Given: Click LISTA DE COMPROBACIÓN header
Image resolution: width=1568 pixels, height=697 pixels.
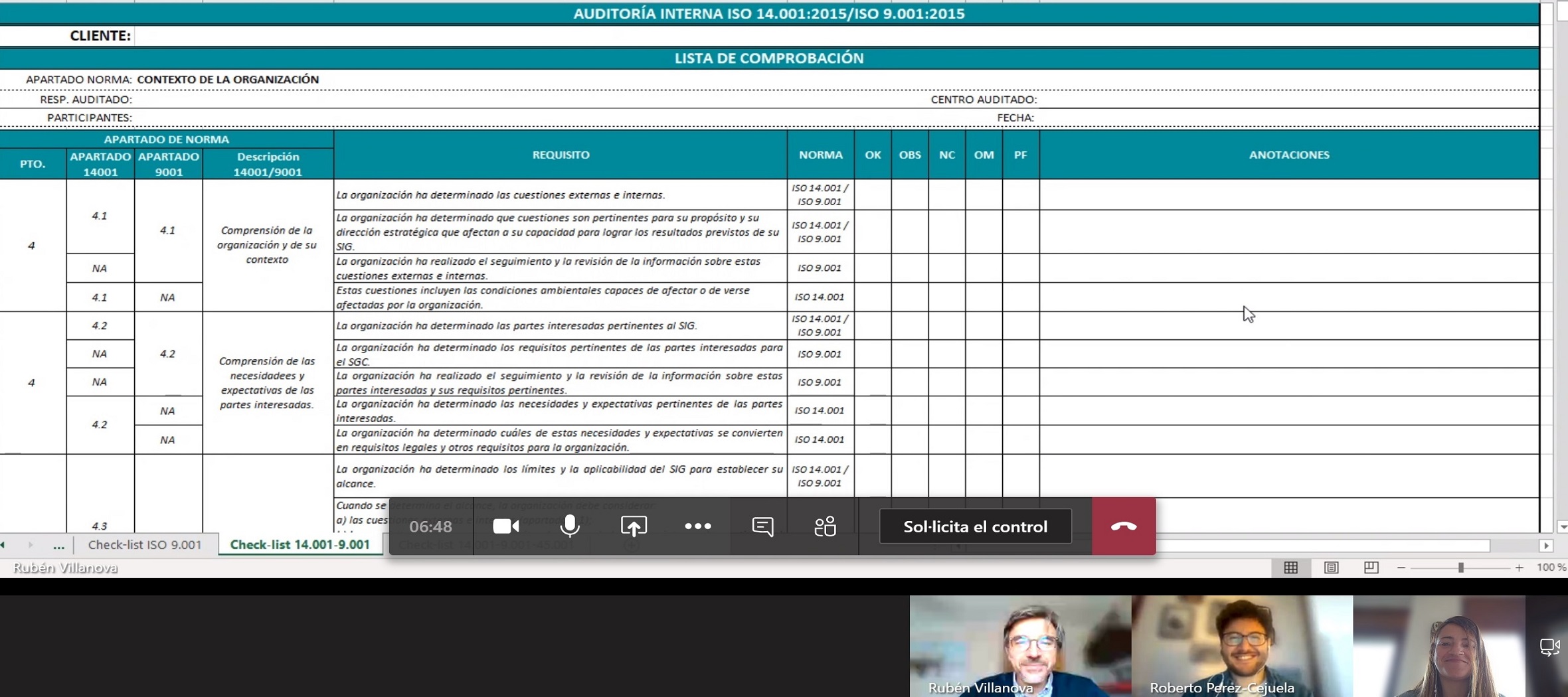Looking at the screenshot, I should (x=769, y=58).
